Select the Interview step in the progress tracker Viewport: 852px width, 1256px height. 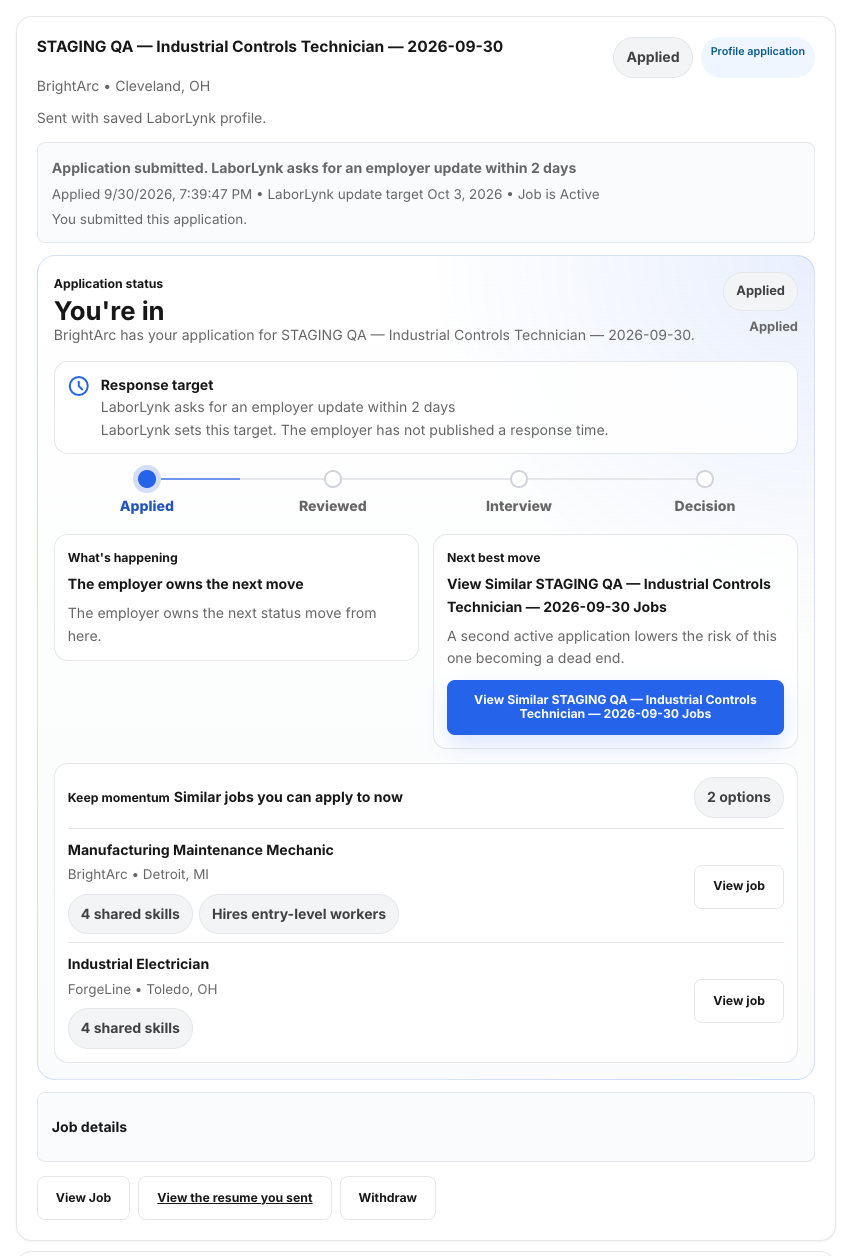click(519, 479)
